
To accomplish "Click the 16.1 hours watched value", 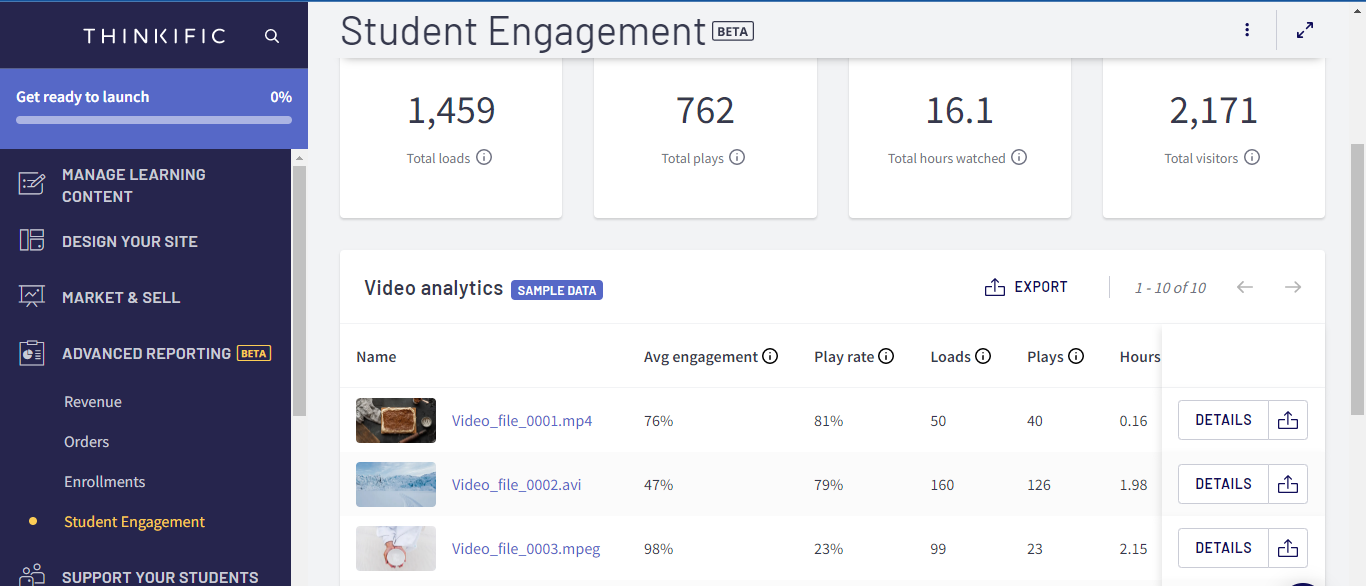I will coord(959,110).
